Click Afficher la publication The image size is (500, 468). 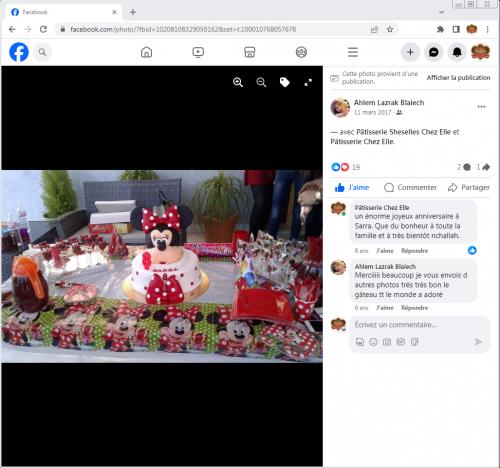pos(458,78)
